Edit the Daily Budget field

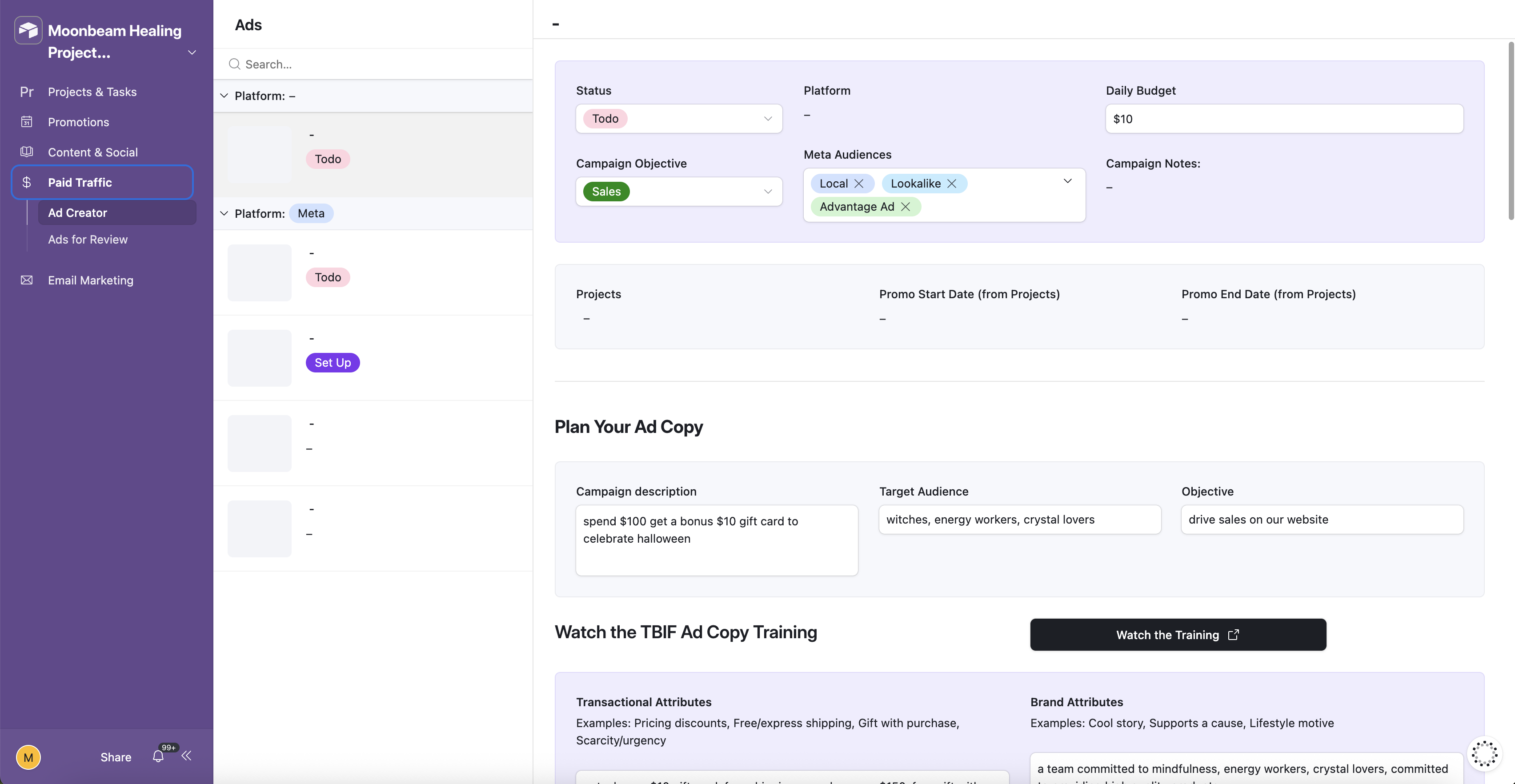[1284, 119]
